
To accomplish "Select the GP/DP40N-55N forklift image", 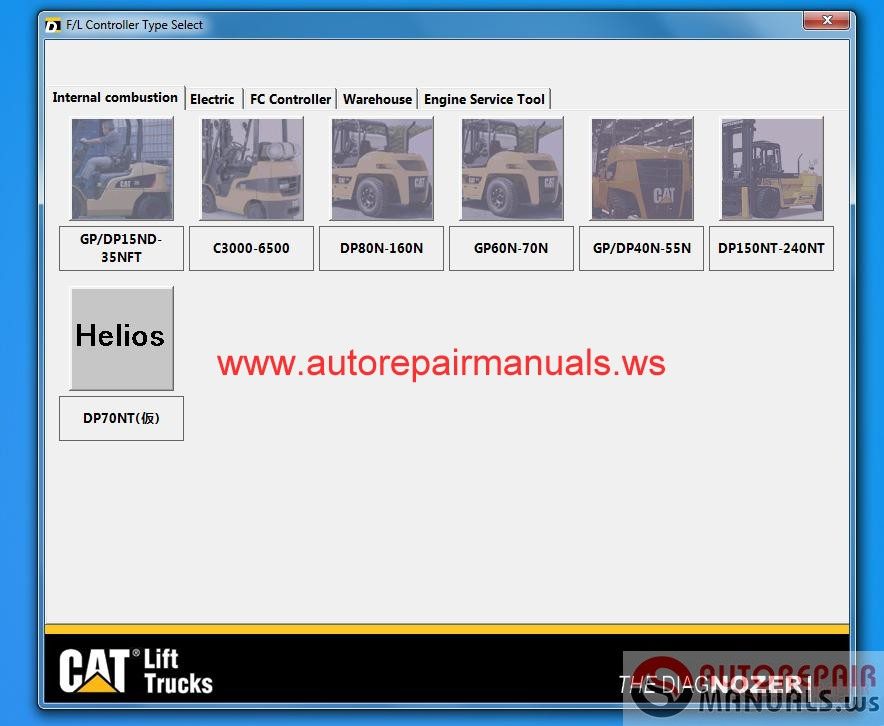I will click(x=642, y=169).
